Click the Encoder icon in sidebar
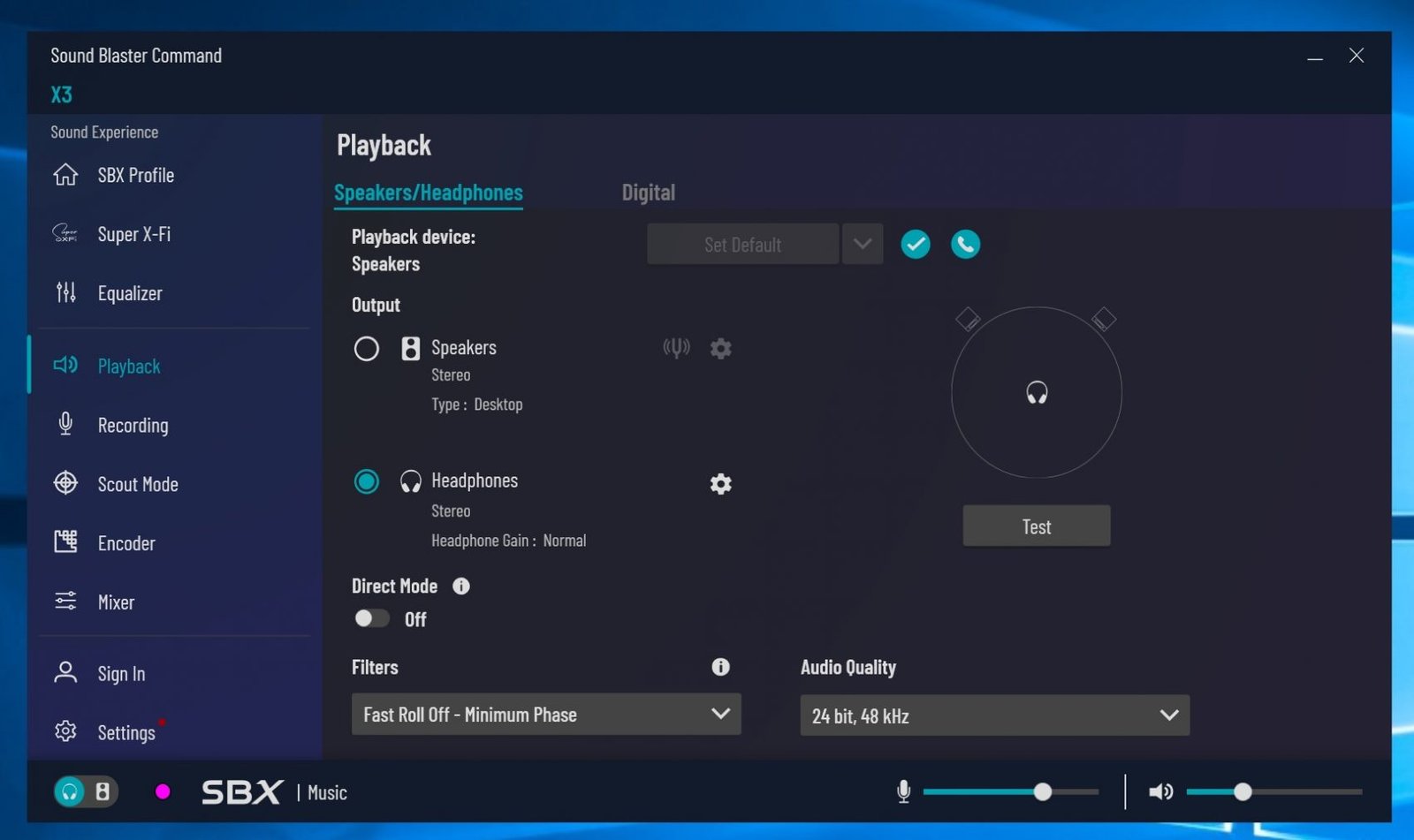The image size is (1414, 840). point(65,541)
